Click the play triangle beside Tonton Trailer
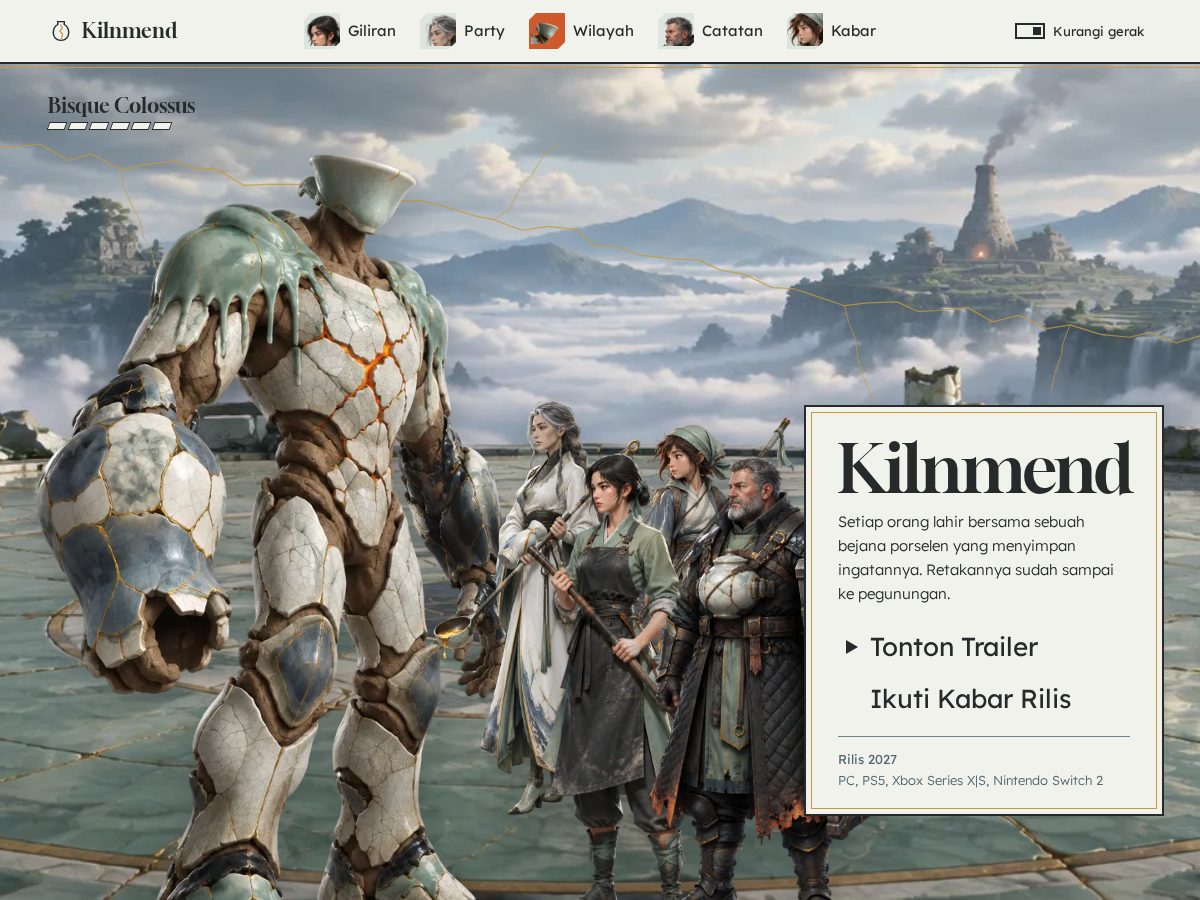Screen dimensions: 1200x900 851,647
